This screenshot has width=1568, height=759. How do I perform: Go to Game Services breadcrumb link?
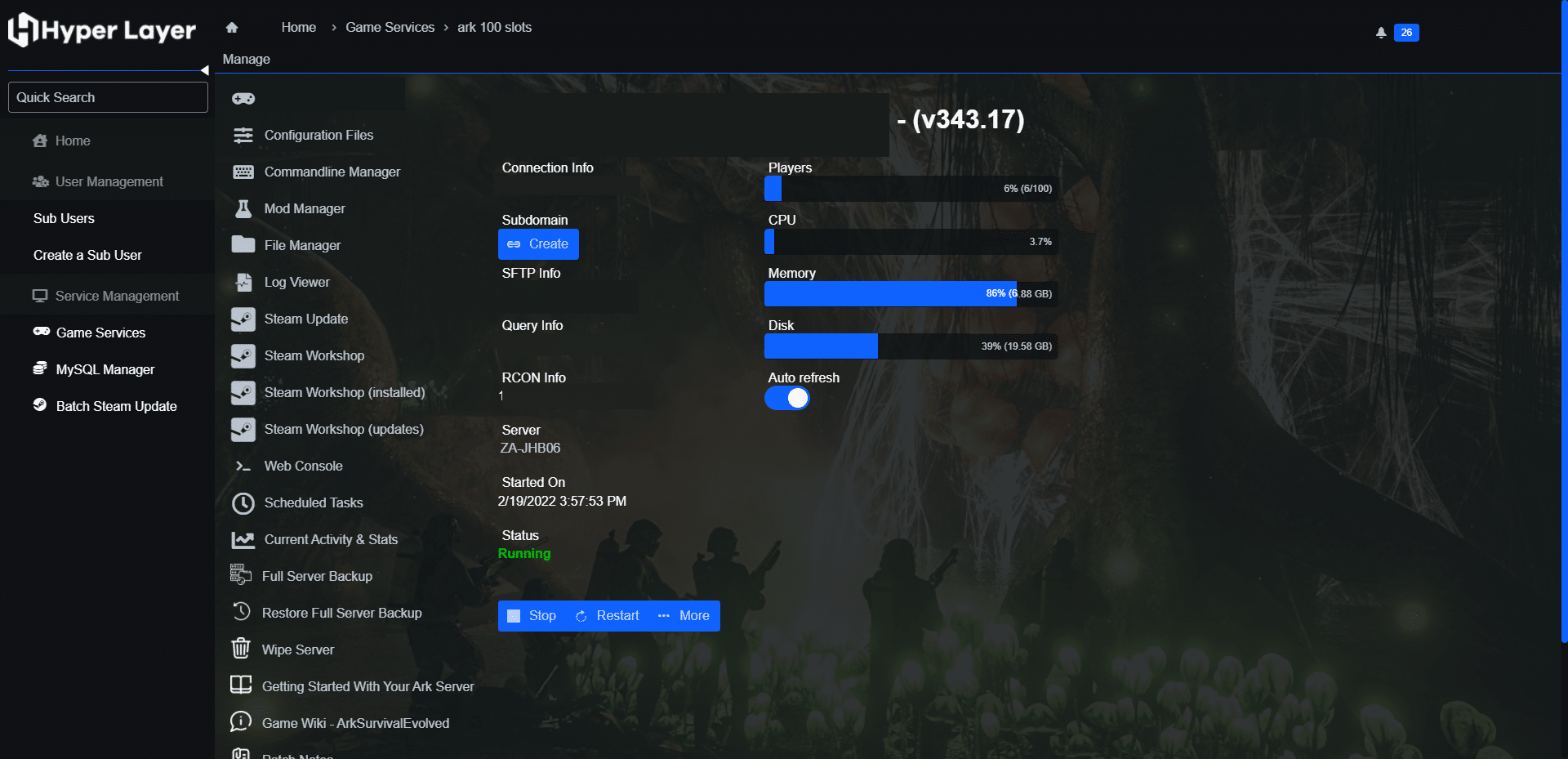point(390,27)
